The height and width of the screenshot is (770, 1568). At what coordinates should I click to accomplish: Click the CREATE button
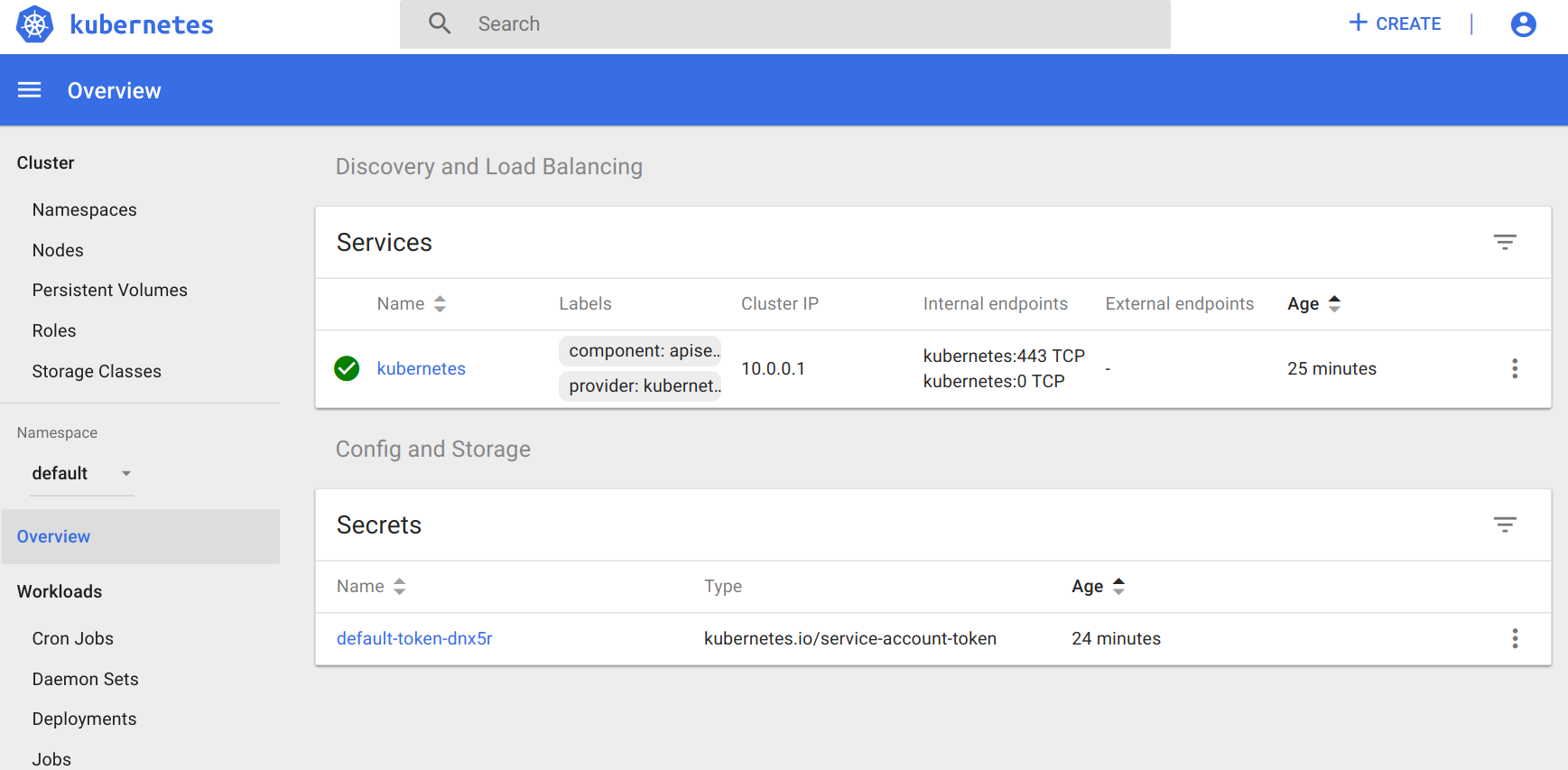(x=1395, y=24)
